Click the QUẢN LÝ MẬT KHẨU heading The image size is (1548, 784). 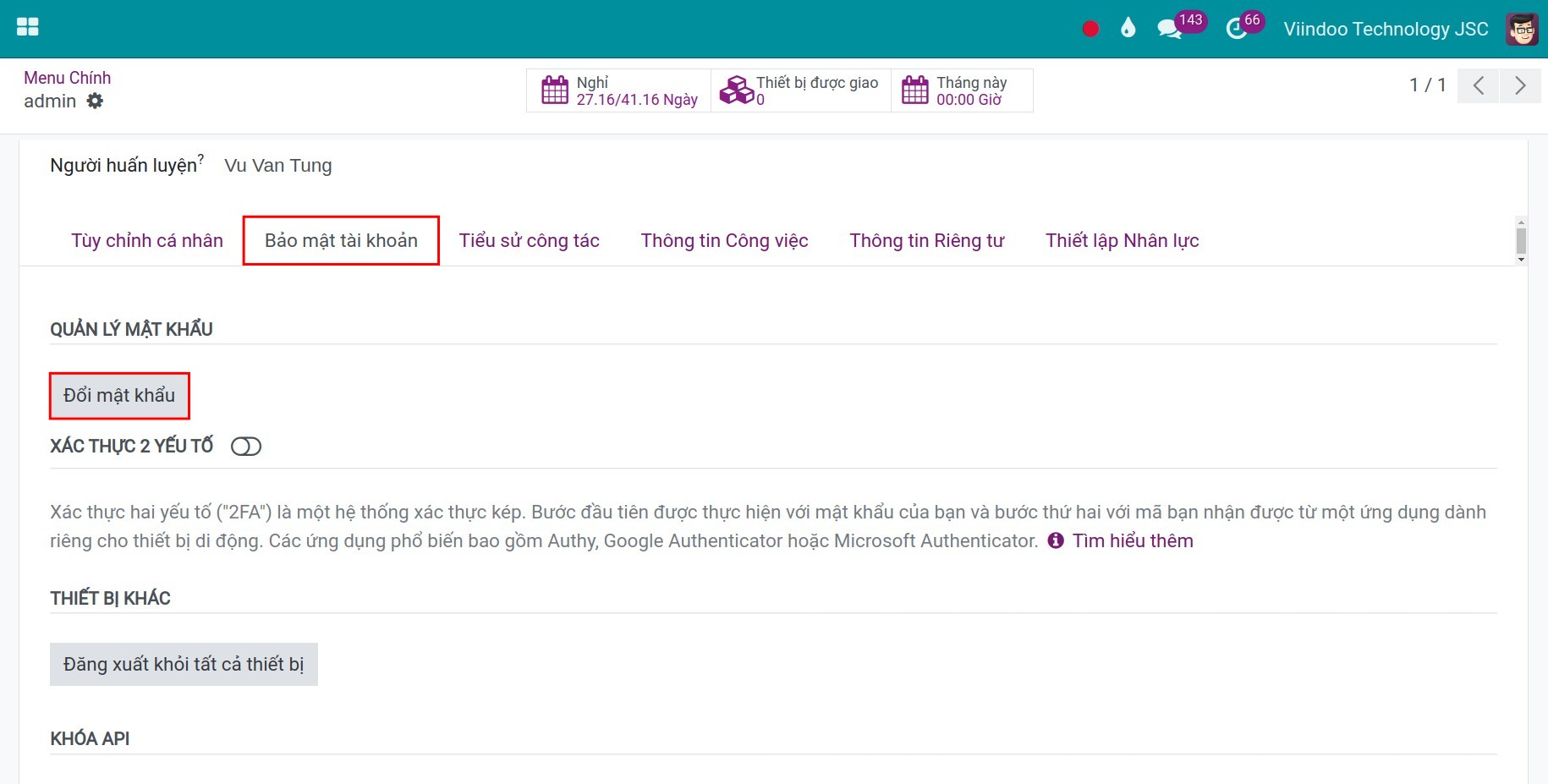pyautogui.click(x=131, y=329)
